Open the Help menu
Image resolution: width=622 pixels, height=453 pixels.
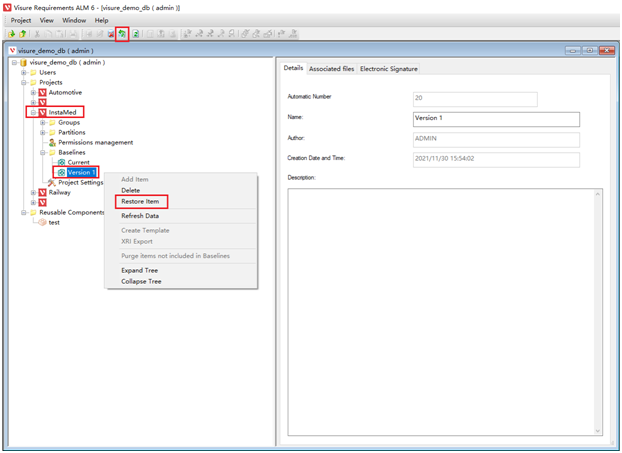tap(101, 20)
